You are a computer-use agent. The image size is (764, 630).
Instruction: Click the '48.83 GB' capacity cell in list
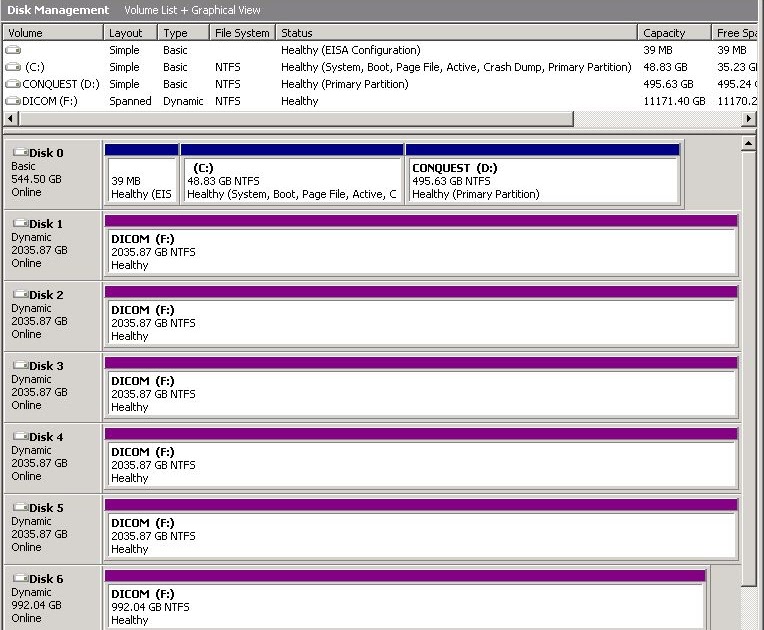pyautogui.click(x=665, y=67)
